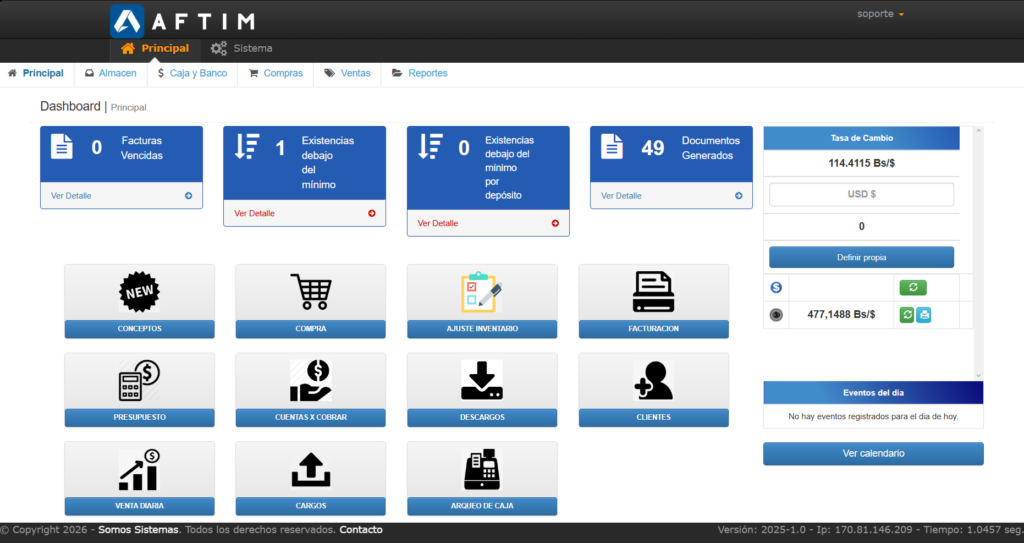This screenshot has height=543, width=1024.
Task: Open the Almacen menu
Action: 110,73
